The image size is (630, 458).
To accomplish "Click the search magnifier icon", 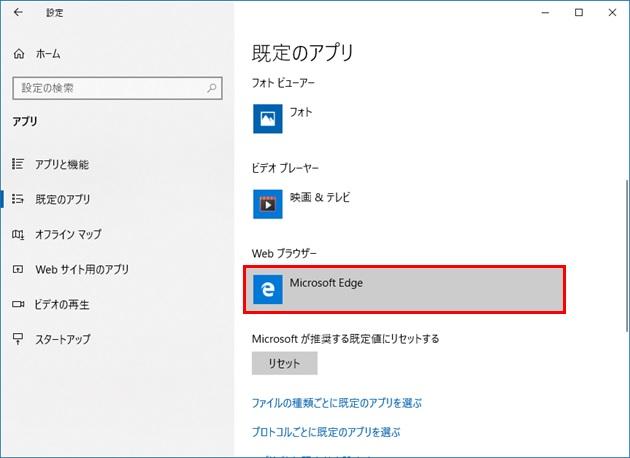I will click(211, 88).
